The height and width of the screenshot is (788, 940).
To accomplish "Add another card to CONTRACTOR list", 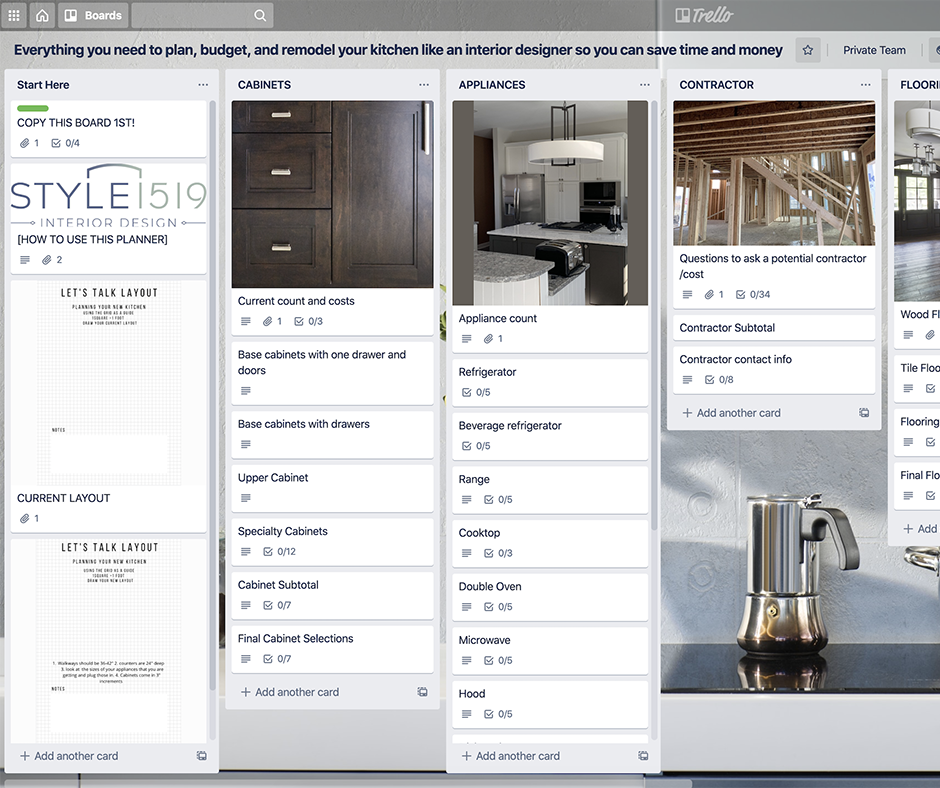I will tap(731, 413).
